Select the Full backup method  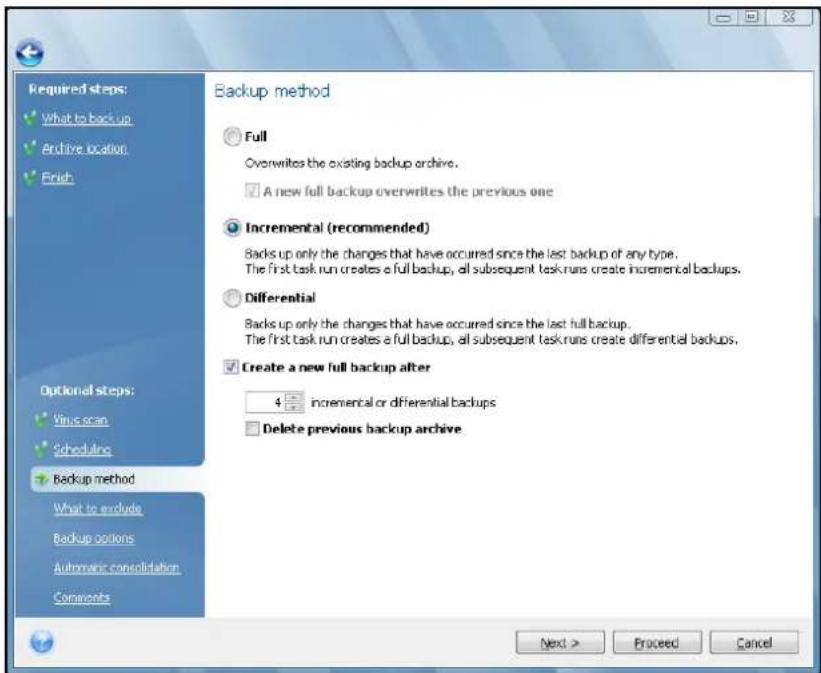pos(232,137)
